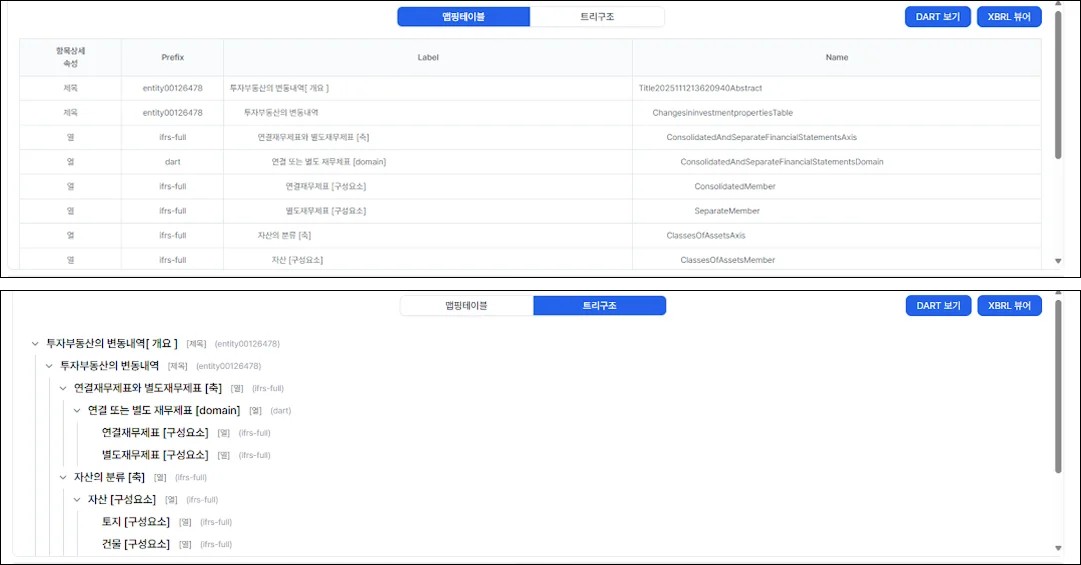Click table label 연결재무제표와 별도재무제표 [축]
Viewport: 1081px width, 565px height.
[x=314, y=137]
